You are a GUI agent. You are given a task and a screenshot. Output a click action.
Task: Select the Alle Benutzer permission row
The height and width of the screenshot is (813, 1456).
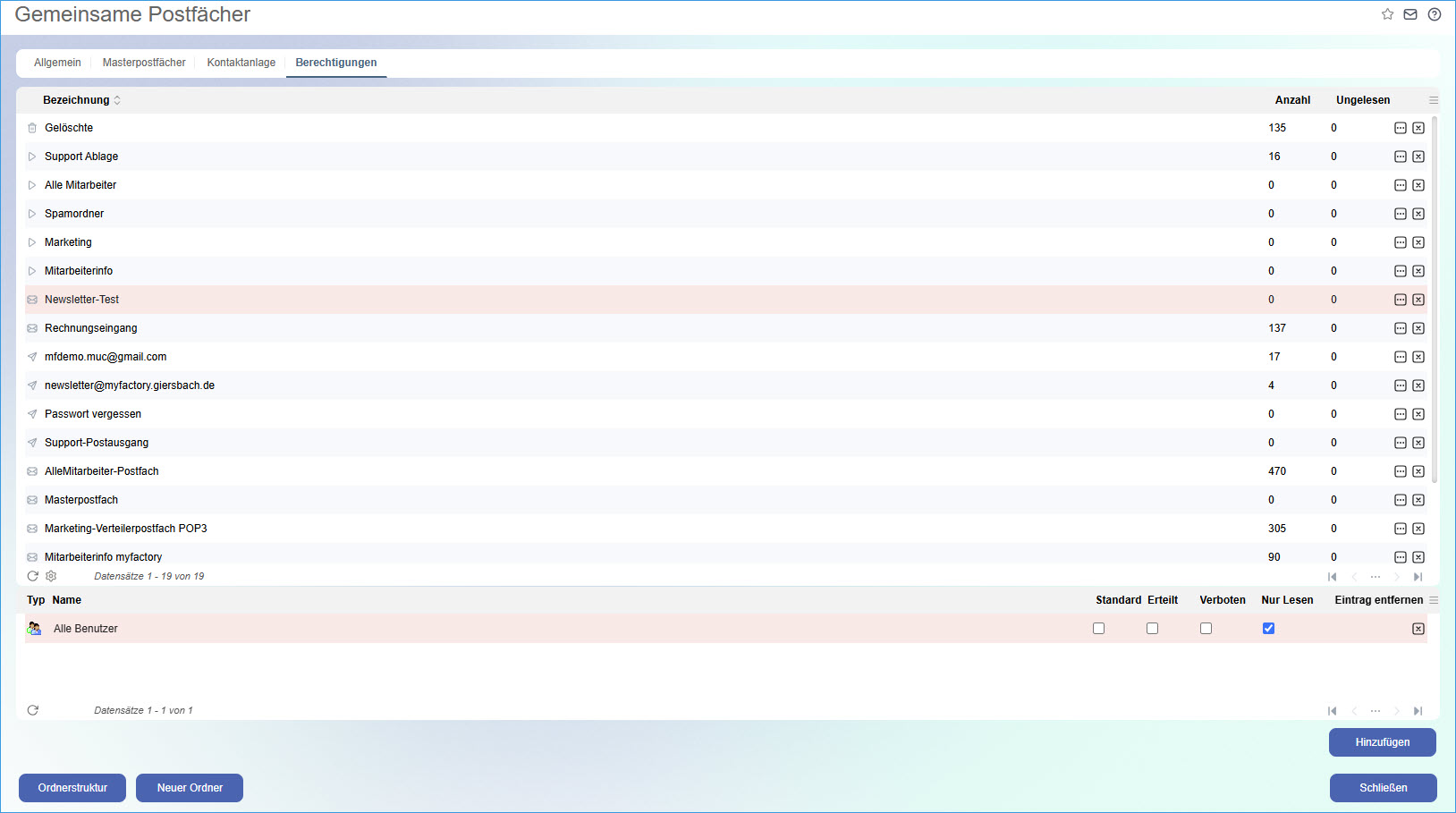pos(726,629)
